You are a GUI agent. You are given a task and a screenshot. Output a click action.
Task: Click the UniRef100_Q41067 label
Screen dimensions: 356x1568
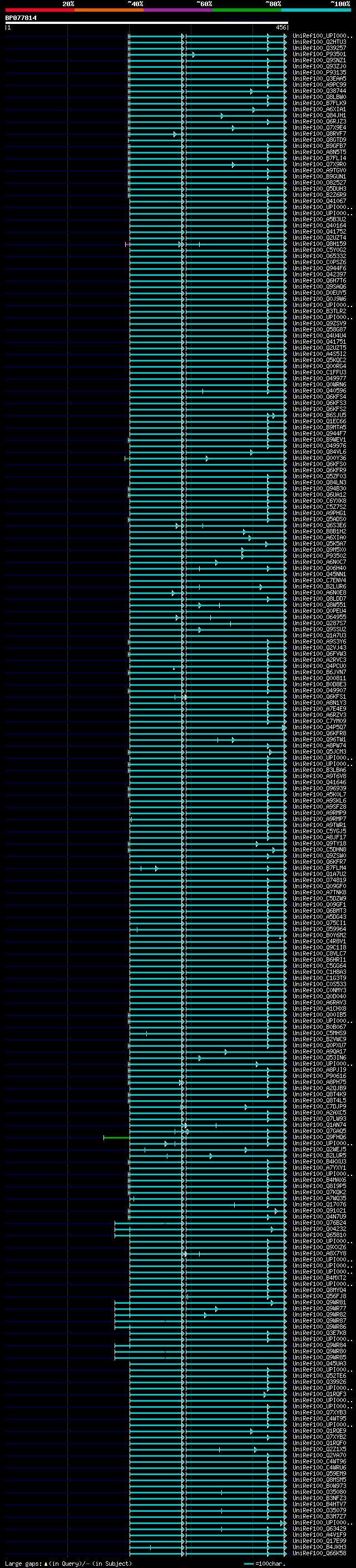tap(319, 201)
